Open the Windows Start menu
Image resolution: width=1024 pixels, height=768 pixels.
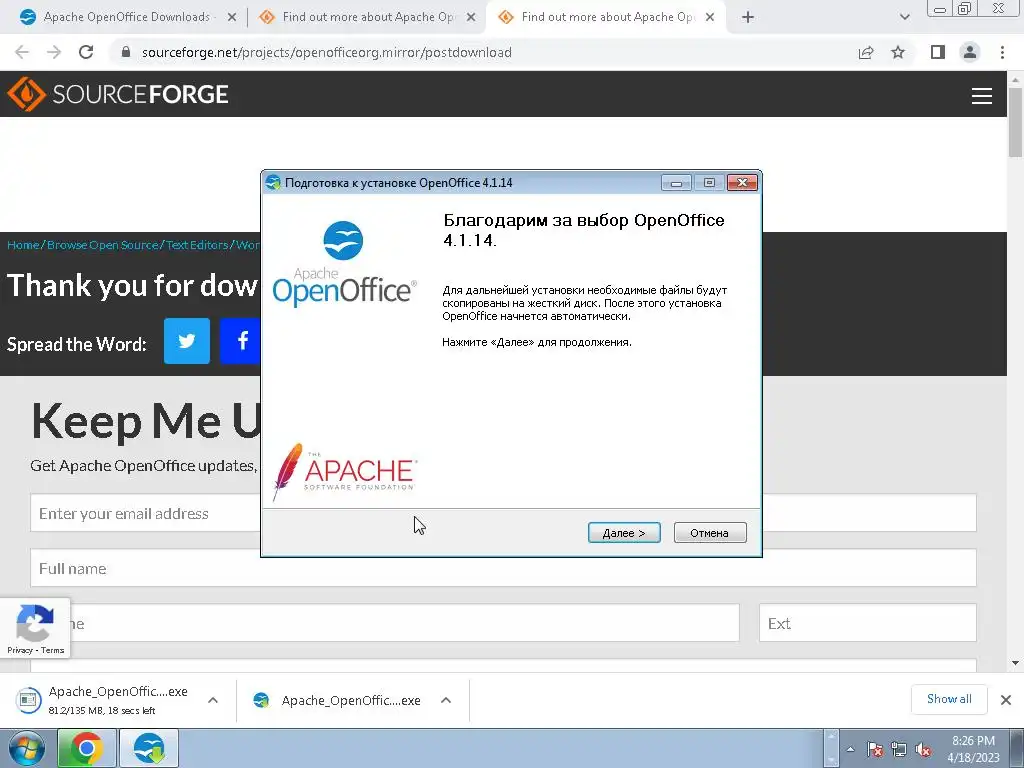pyautogui.click(x=26, y=748)
